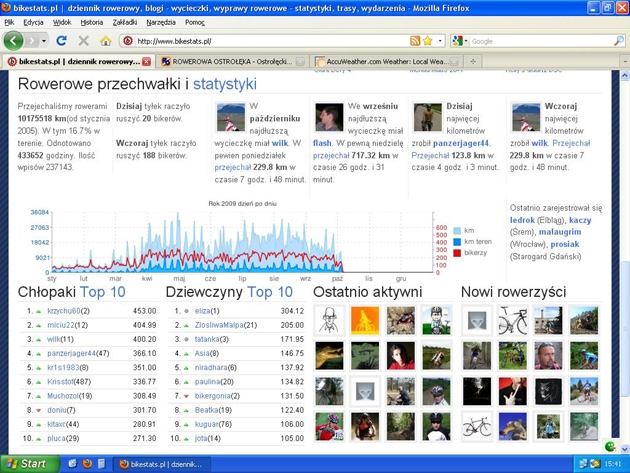
Task: Open the panzerjager44 link under Dzisiaj
Action: coord(461,143)
